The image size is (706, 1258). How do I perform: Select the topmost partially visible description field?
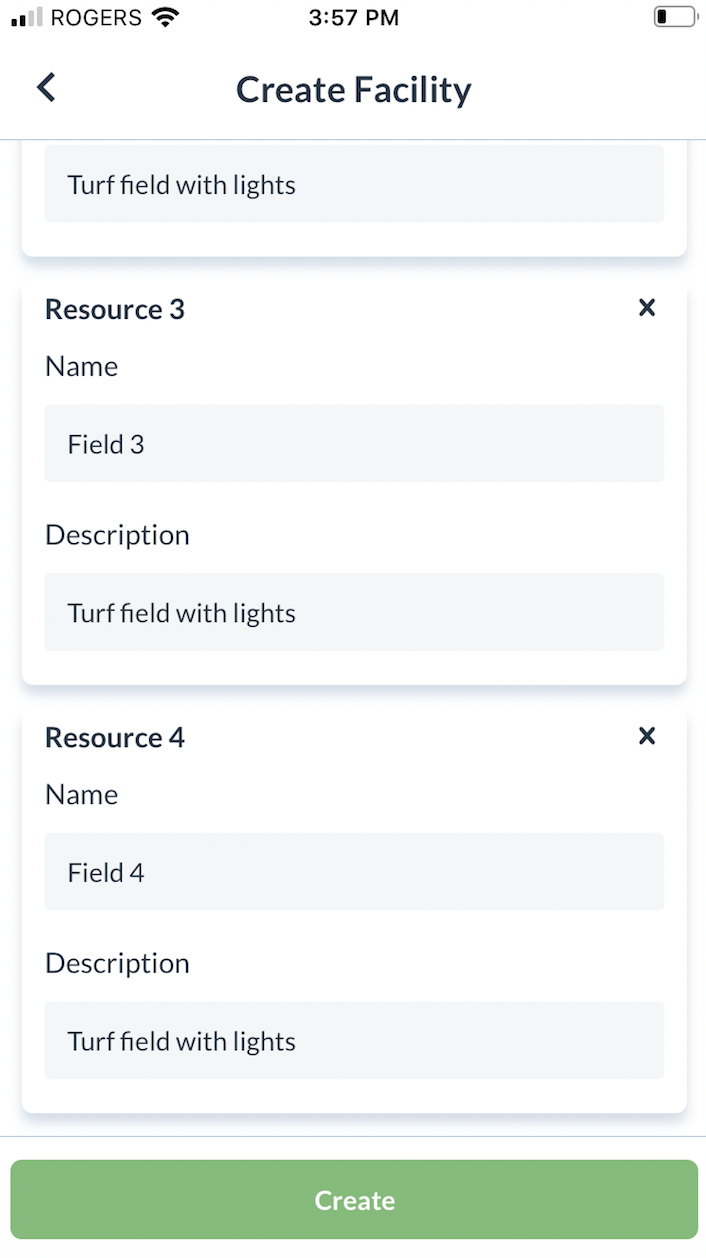(354, 185)
